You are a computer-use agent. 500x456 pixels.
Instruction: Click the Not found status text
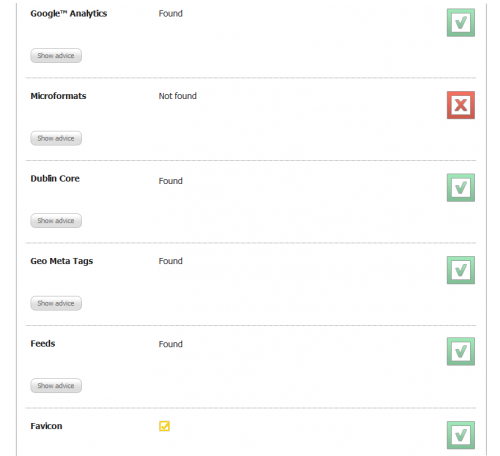pyautogui.click(x=178, y=96)
